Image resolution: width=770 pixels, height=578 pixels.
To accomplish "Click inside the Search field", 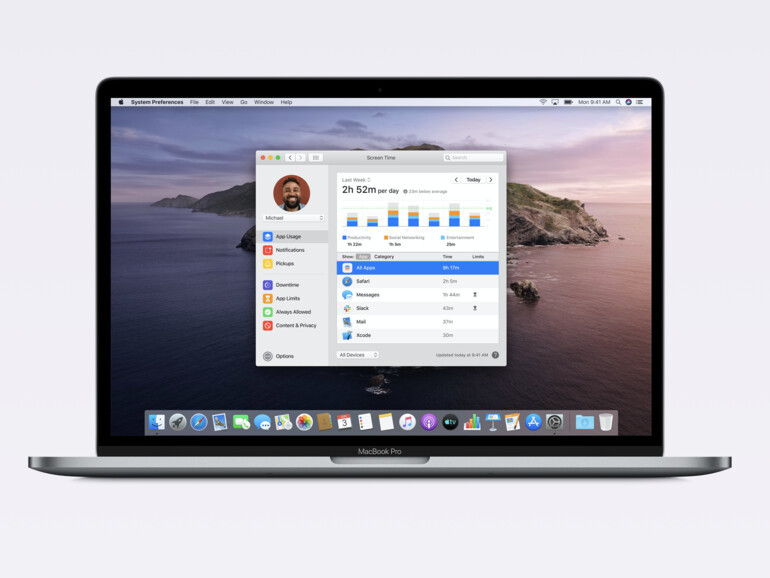I will (x=473, y=158).
